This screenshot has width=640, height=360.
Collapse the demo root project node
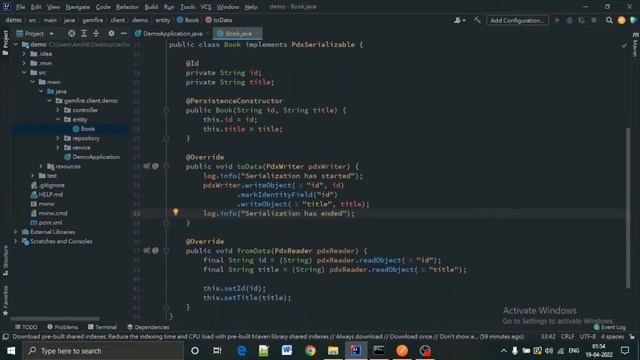[x=16, y=44]
